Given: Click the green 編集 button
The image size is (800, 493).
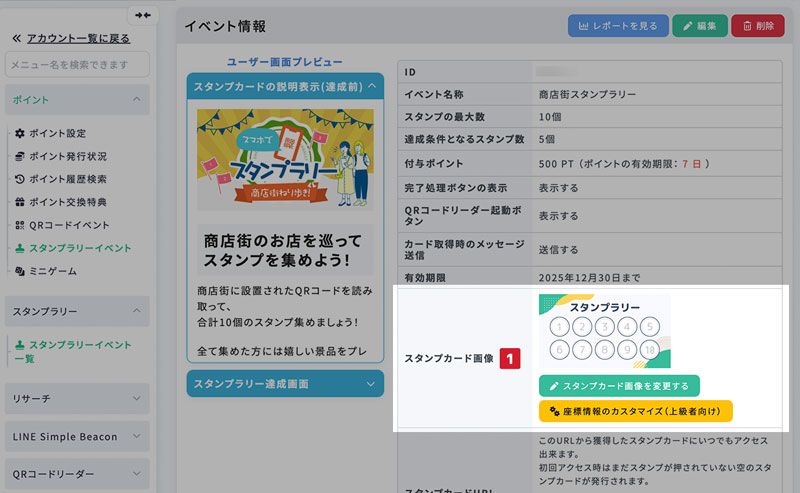Looking at the screenshot, I should (x=698, y=26).
